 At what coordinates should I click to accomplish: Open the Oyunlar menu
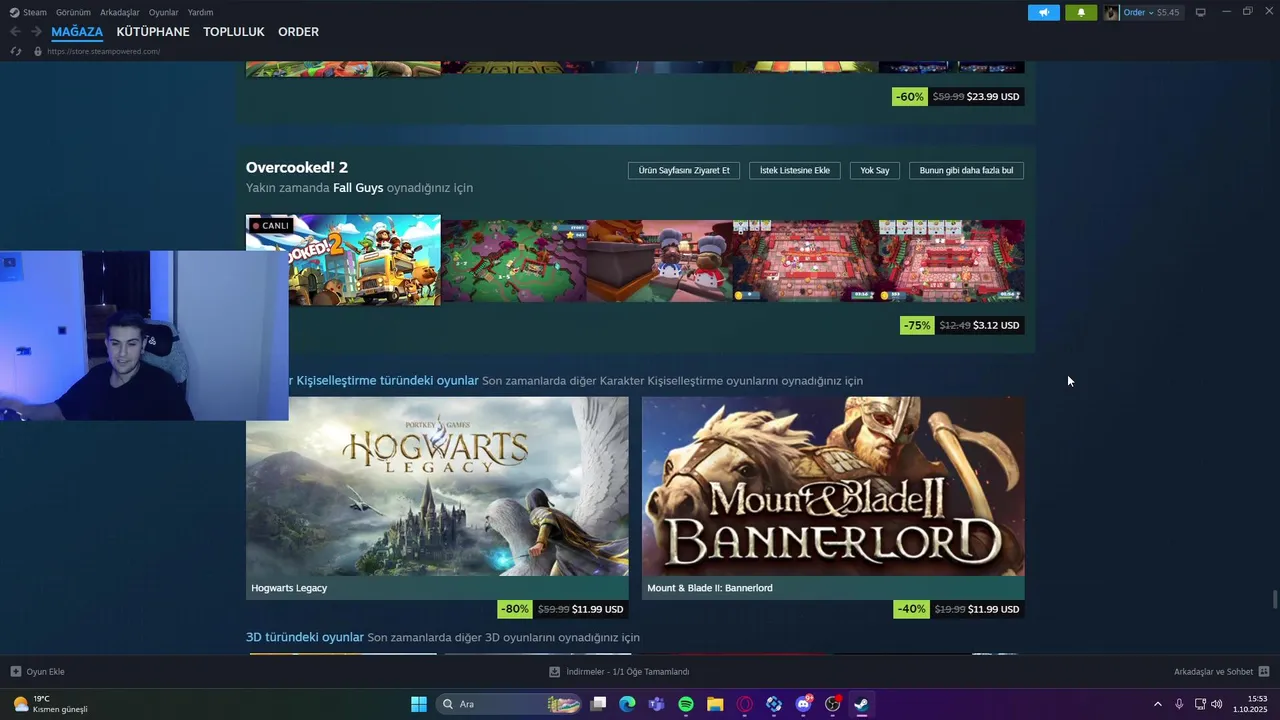click(164, 12)
